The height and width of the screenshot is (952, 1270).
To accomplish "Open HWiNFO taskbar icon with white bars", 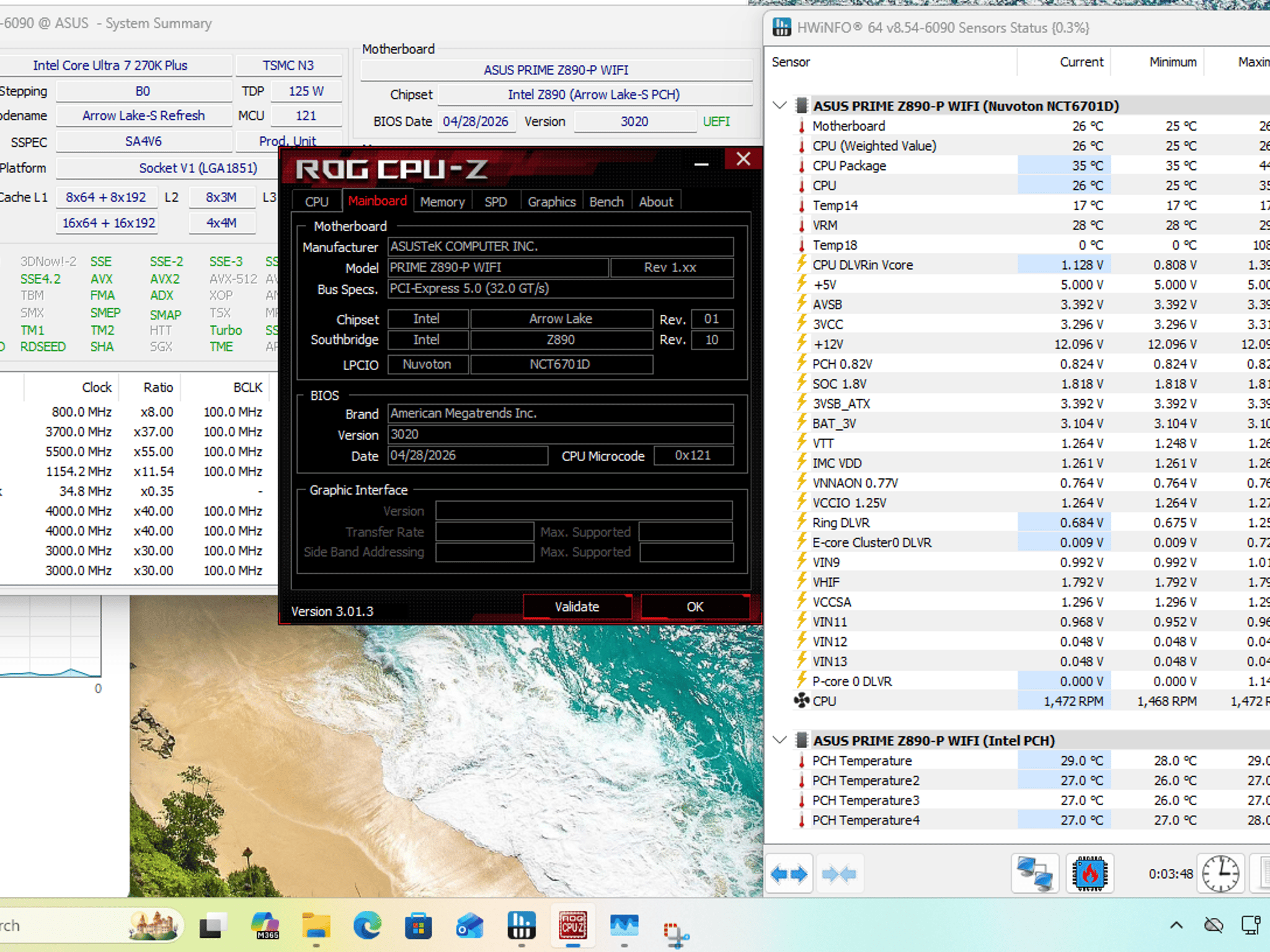I will pyautogui.click(x=521, y=926).
